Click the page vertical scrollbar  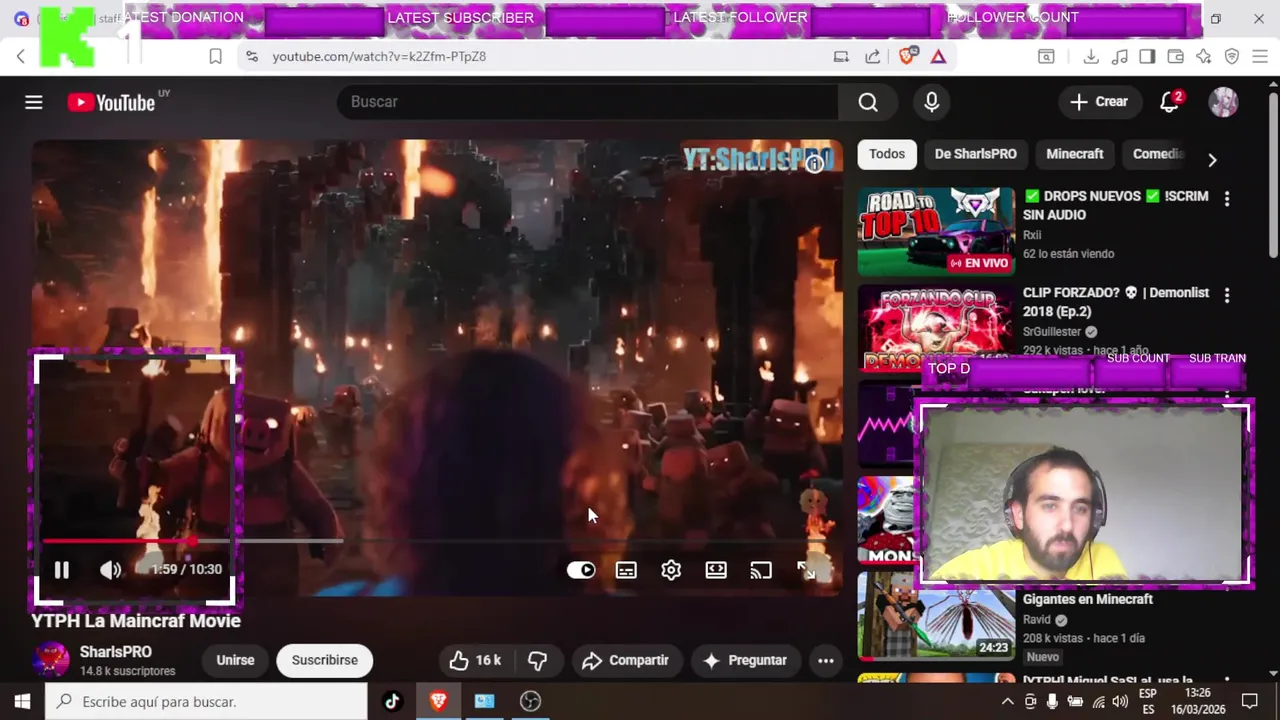[x=1273, y=175]
